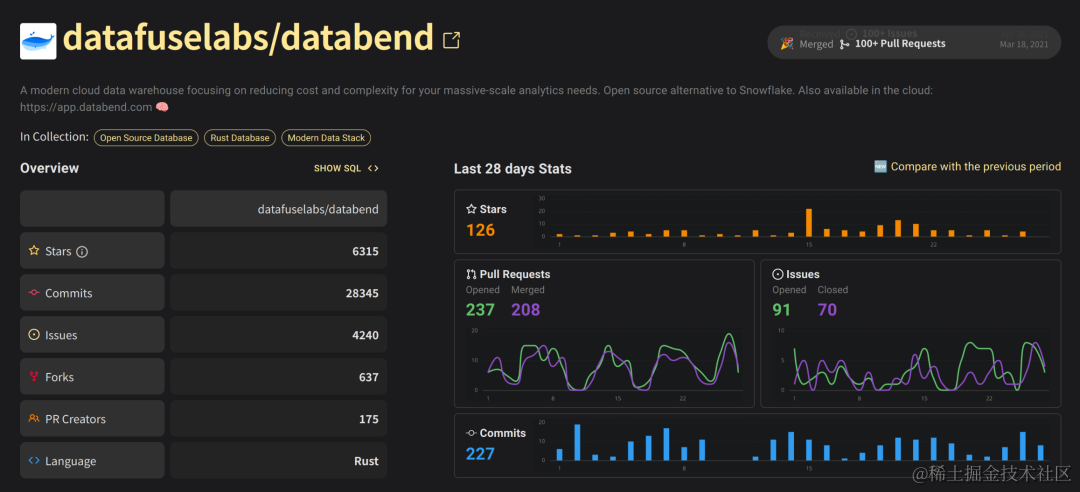Click the datafuselabs/databend column header cell
This screenshot has height=492, width=1080.
(x=278, y=209)
